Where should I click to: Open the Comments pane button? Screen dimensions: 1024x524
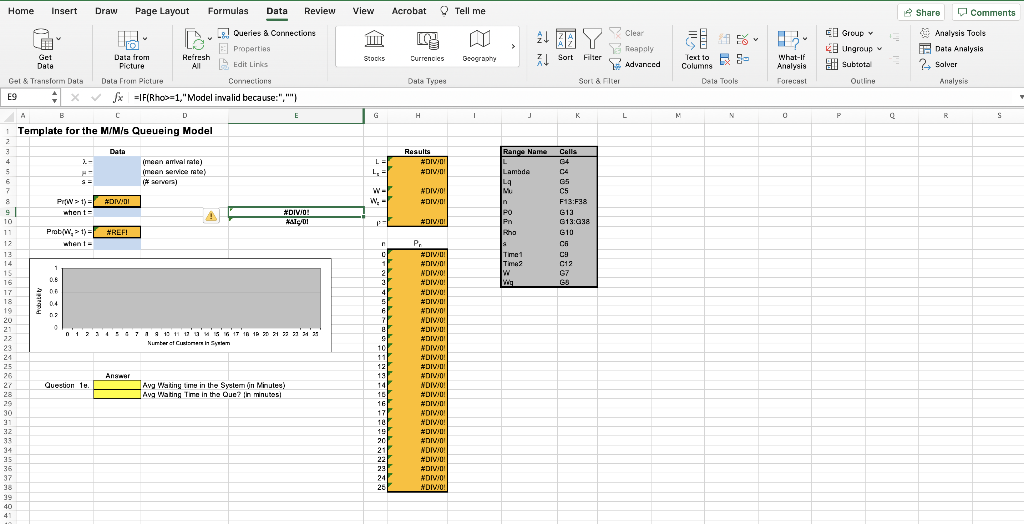point(986,12)
